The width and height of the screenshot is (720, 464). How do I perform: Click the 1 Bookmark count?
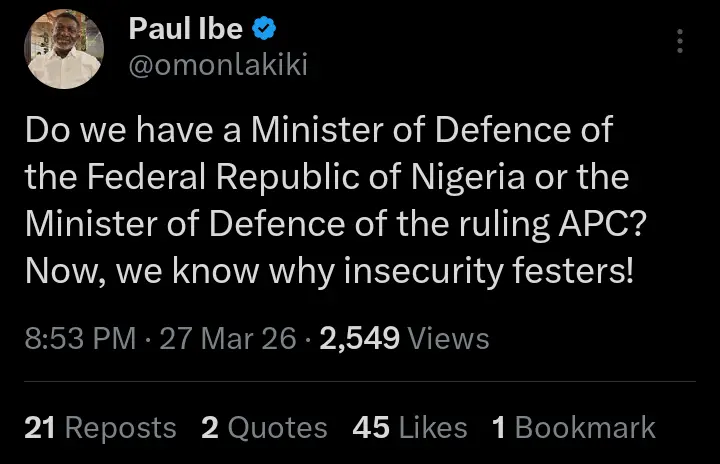[x=574, y=428]
